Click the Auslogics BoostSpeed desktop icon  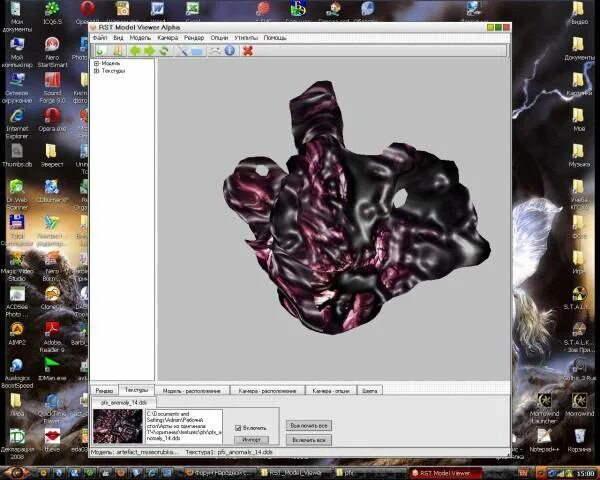coord(17,373)
